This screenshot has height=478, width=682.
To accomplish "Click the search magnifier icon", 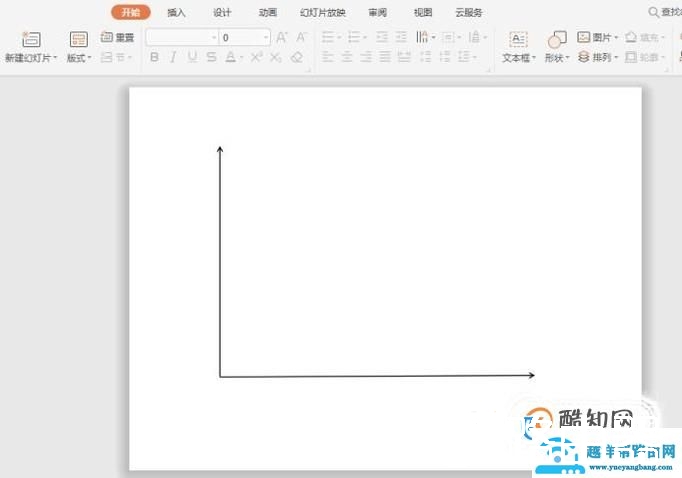I will pyautogui.click(x=653, y=12).
